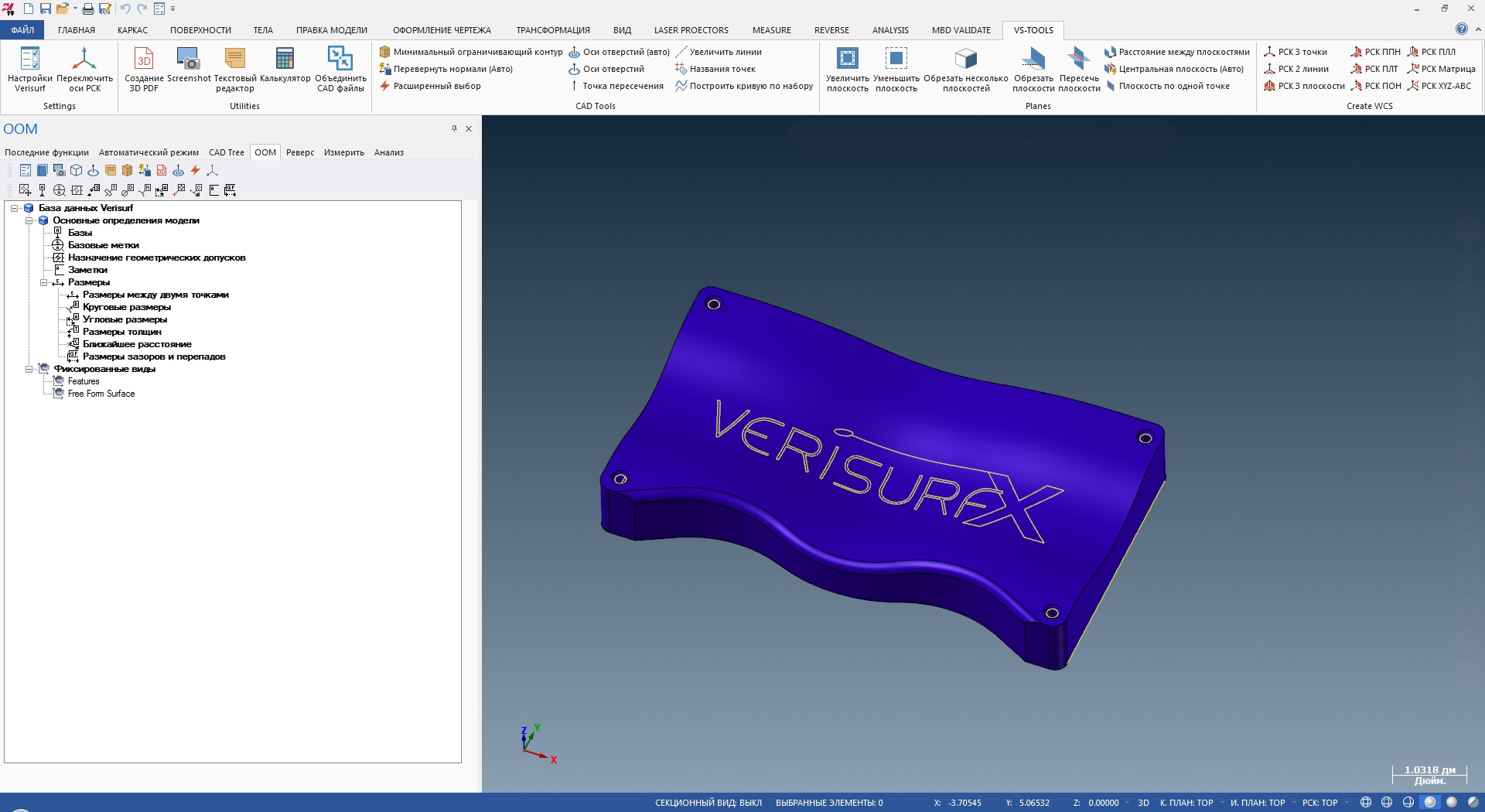
Task: Open the help question mark icon
Action: pyautogui.click(x=1461, y=29)
